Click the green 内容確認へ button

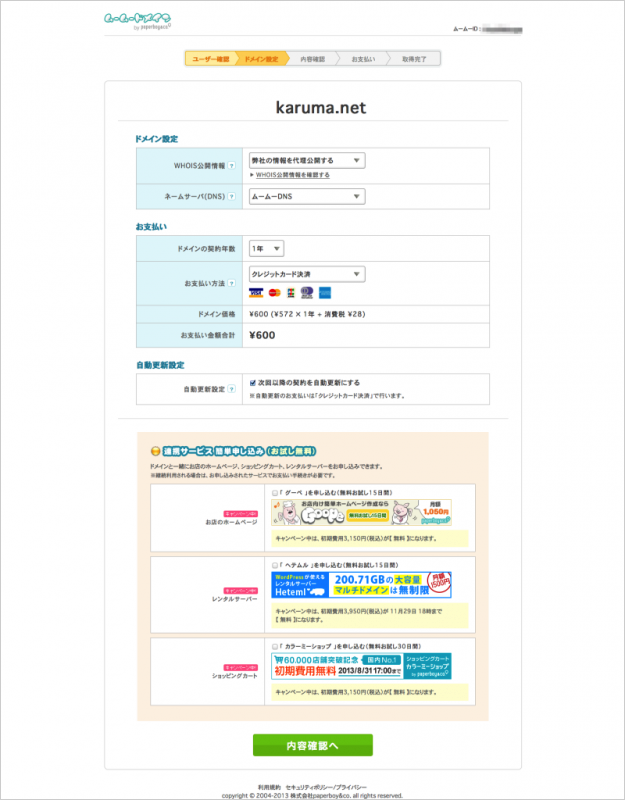[x=313, y=745]
